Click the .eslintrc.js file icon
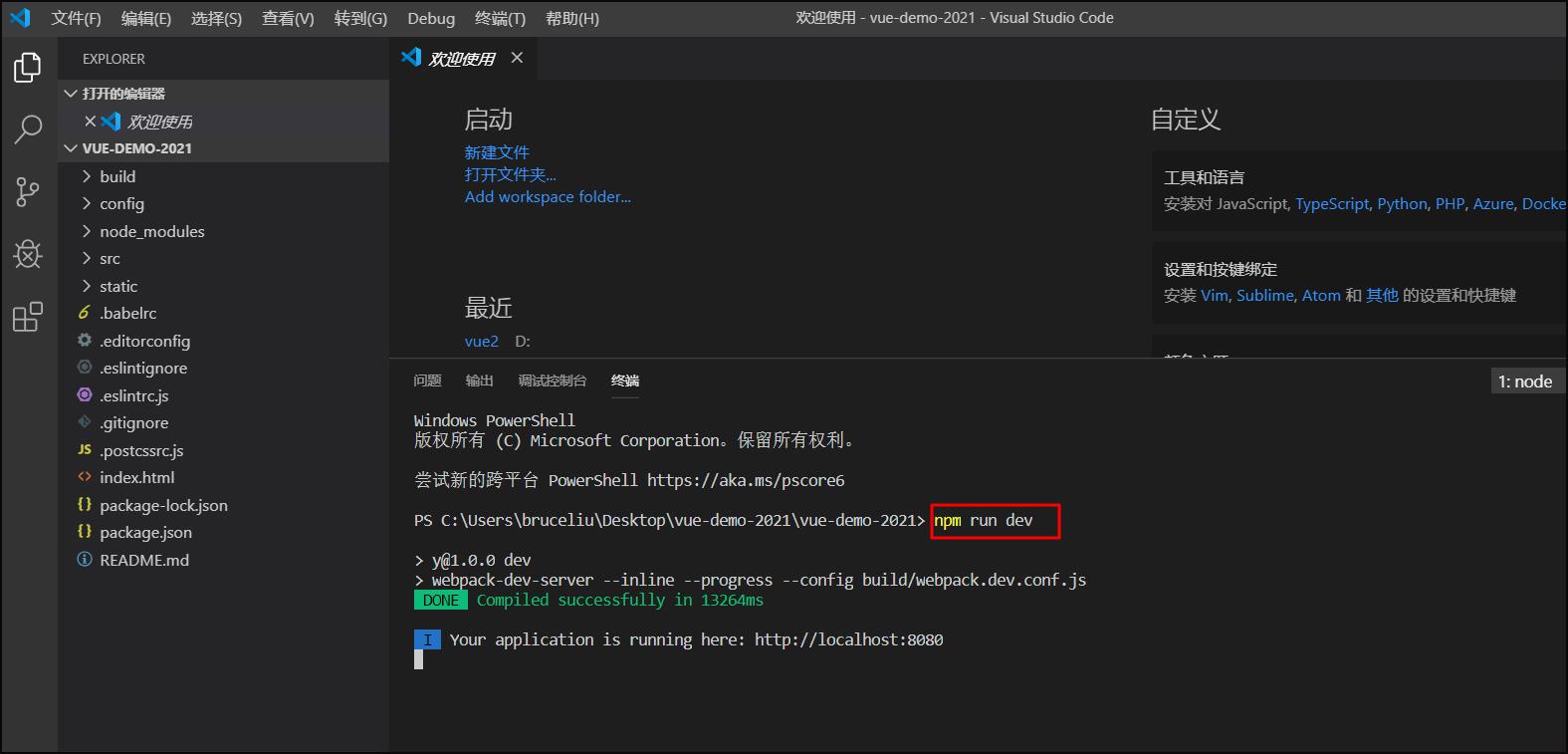This screenshot has height=754, width=1568. click(x=85, y=394)
